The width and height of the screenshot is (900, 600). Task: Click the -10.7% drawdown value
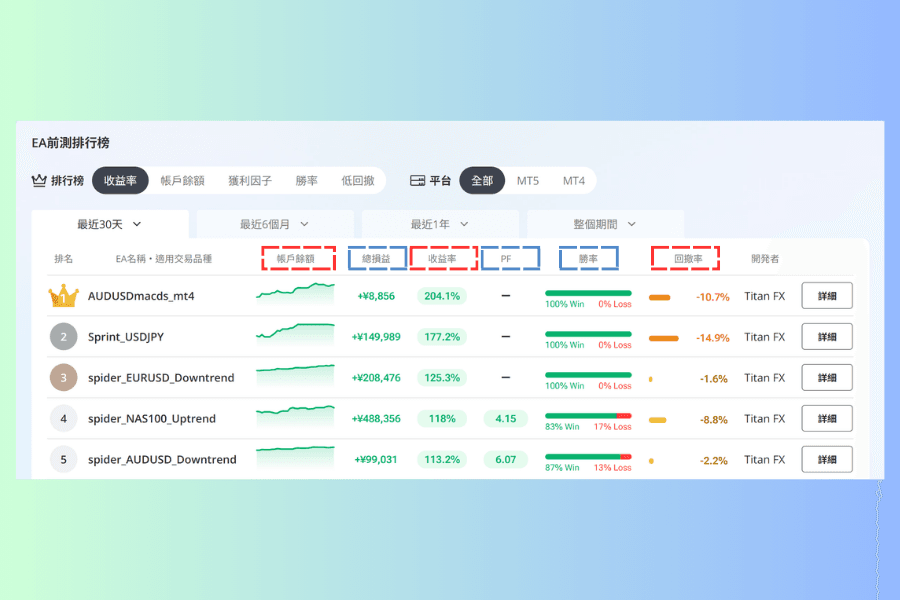pyautogui.click(x=713, y=297)
